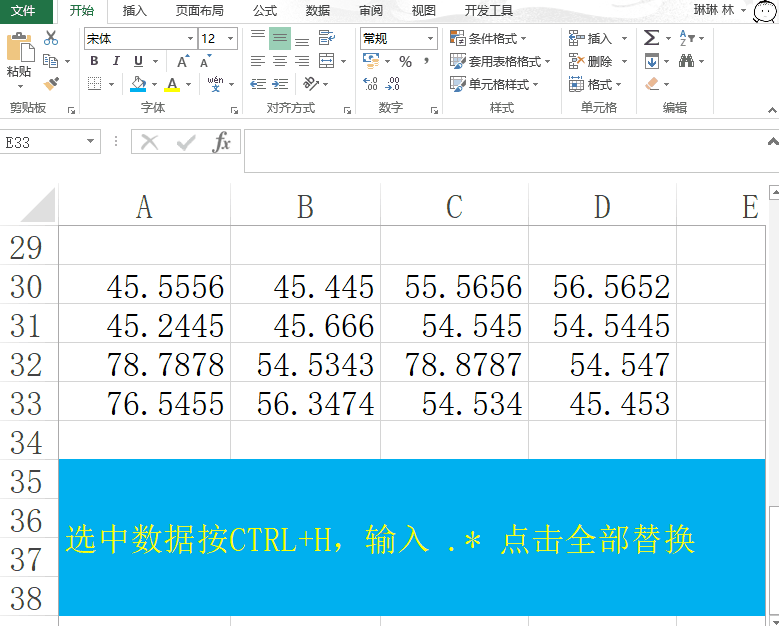This screenshot has height=626, width=779.
Task: Click Merge and Center icon
Action: point(326,61)
